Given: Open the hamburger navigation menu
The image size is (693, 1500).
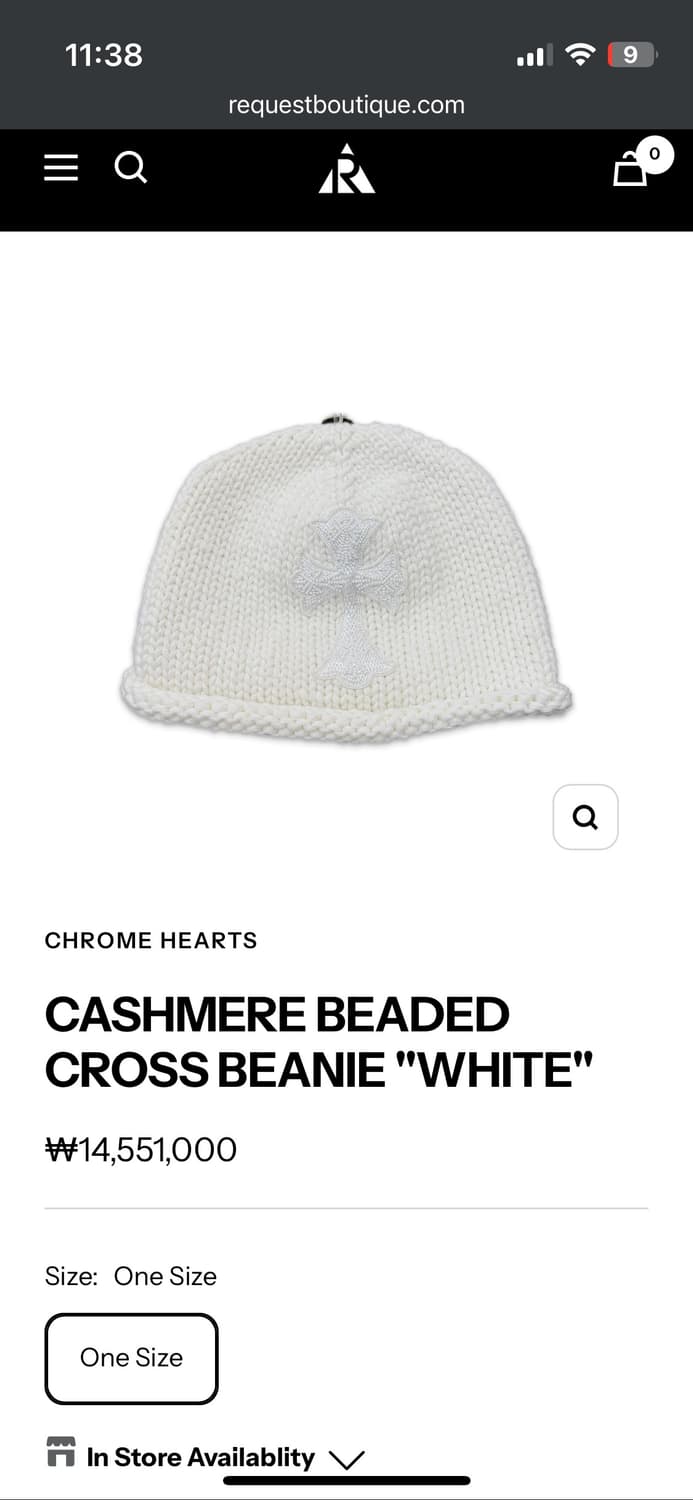Looking at the screenshot, I should click(61, 167).
